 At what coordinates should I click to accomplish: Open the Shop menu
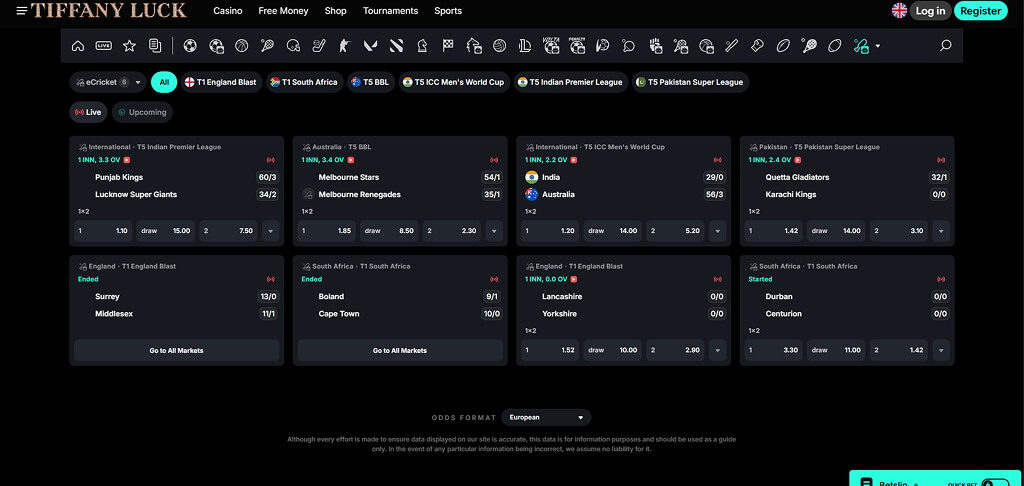coord(336,11)
